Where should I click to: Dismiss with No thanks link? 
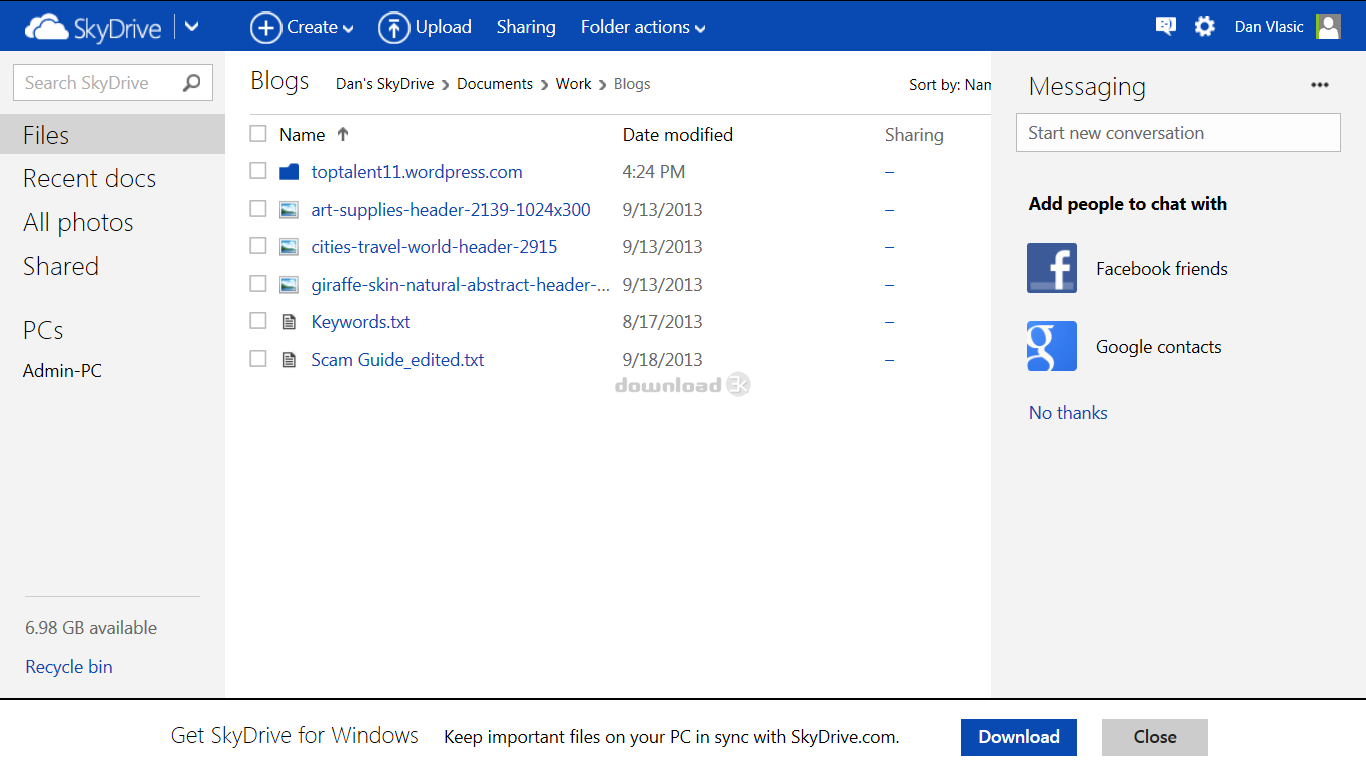(x=1068, y=413)
